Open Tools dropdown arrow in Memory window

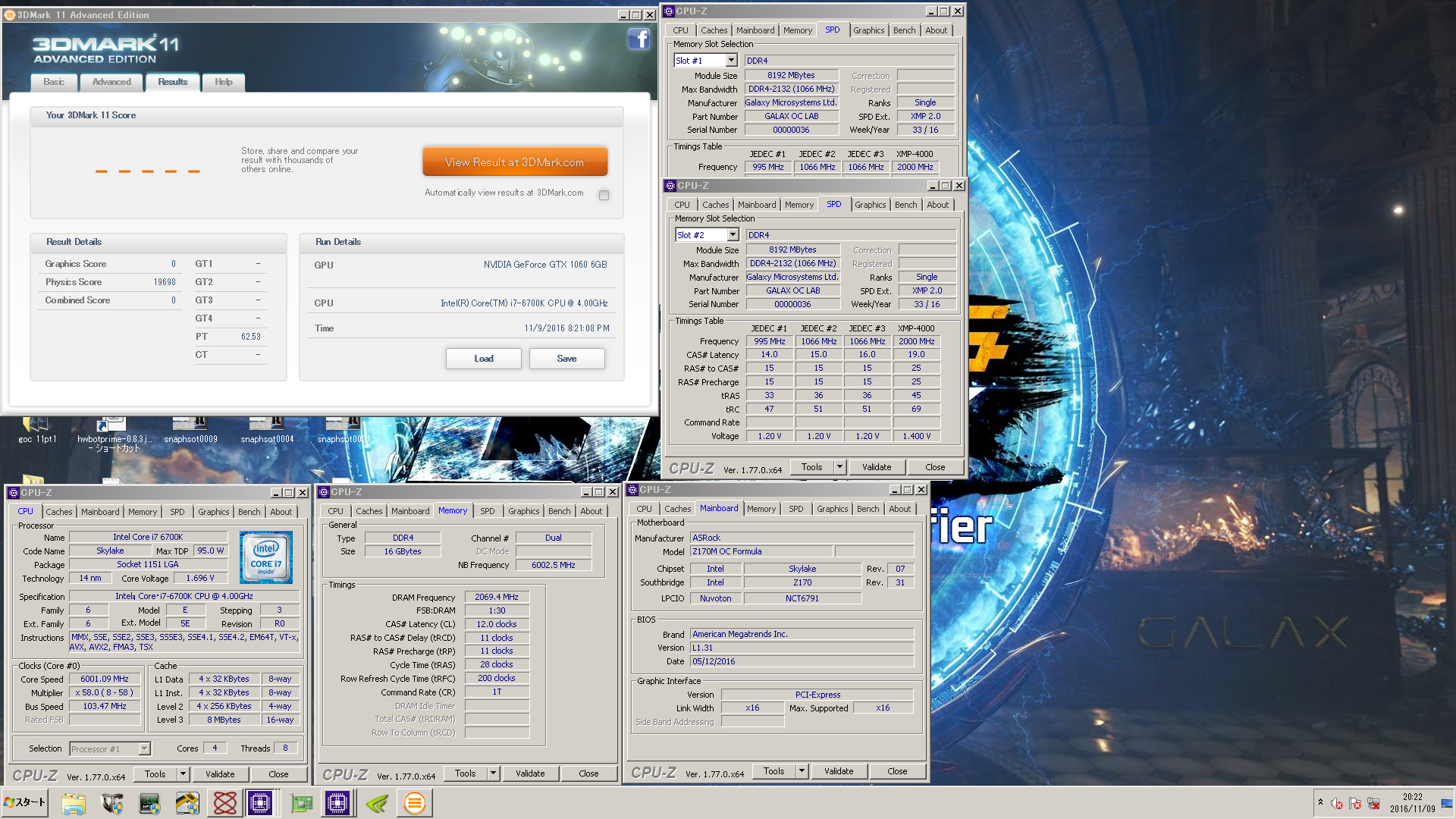click(493, 773)
